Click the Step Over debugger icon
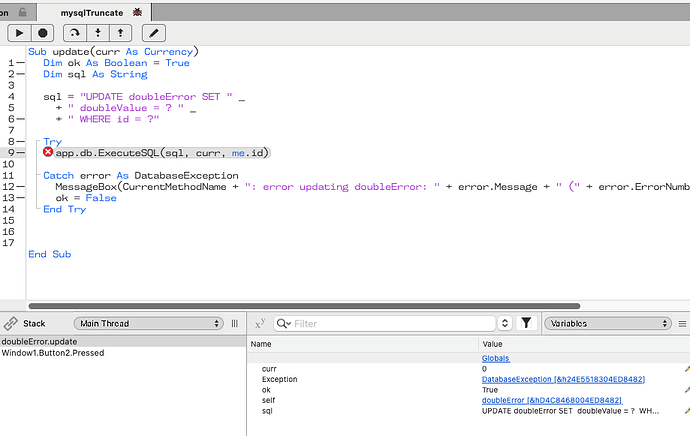 75,33
